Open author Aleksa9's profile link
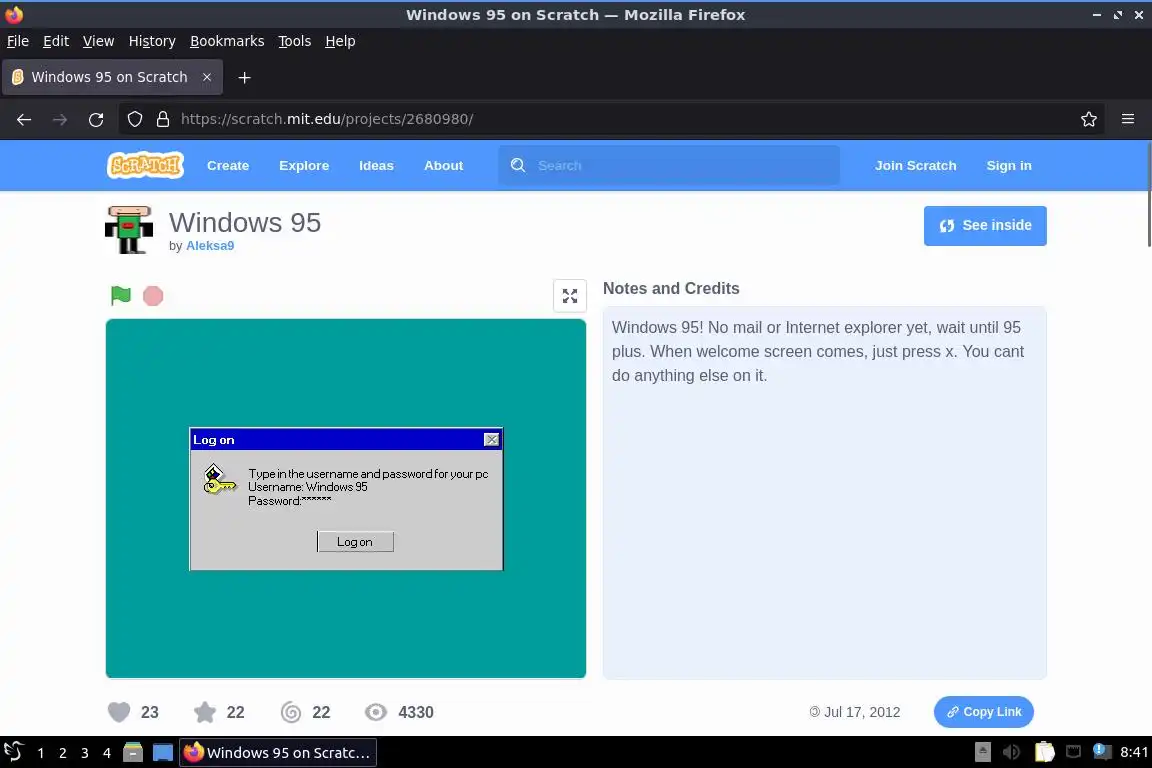 coord(210,245)
